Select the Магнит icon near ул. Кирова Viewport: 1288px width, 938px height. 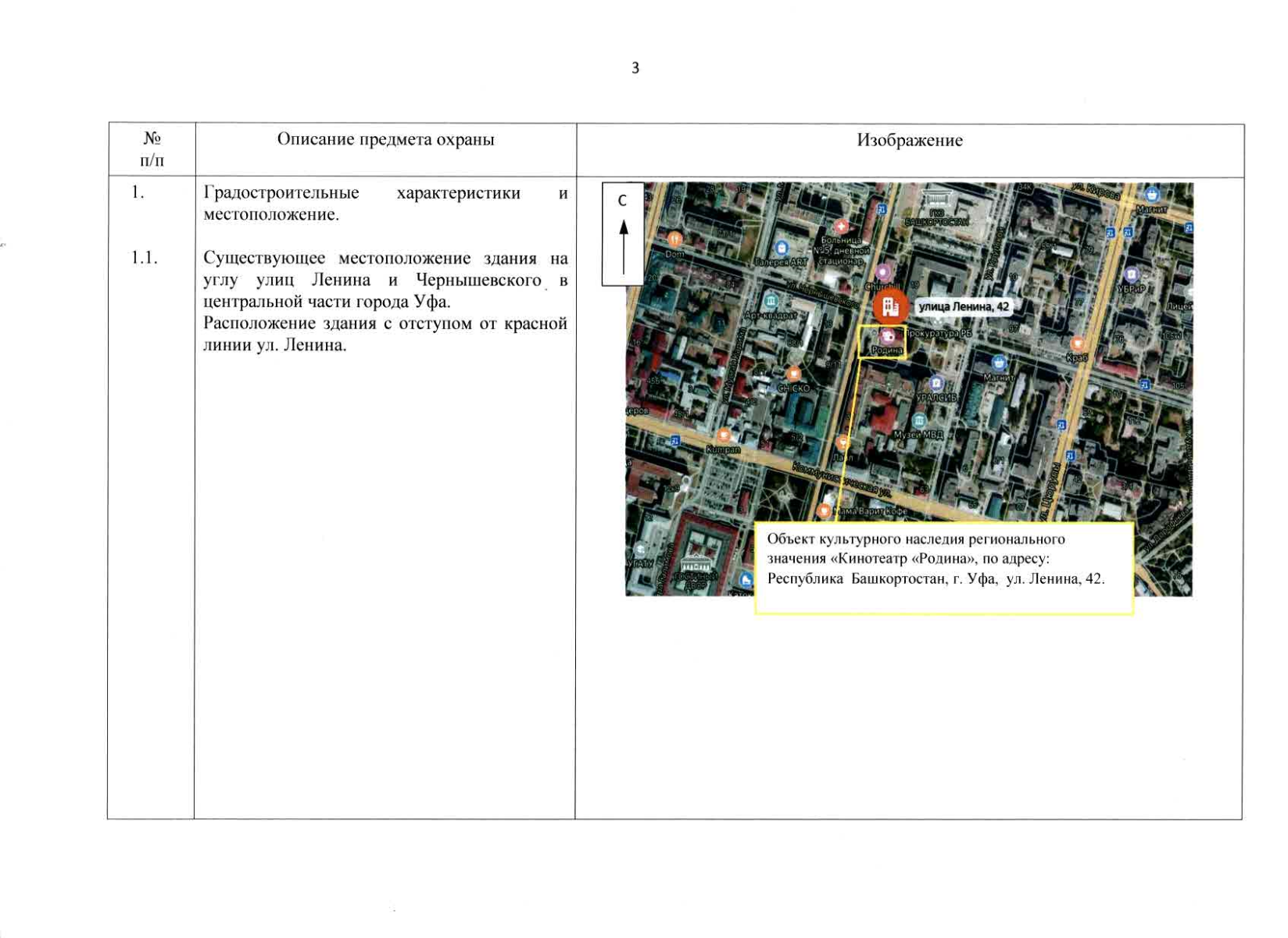[x=1151, y=194]
